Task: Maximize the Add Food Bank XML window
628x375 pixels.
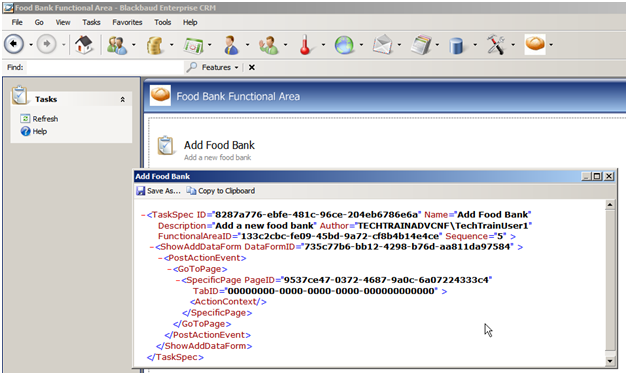Action: point(597,176)
